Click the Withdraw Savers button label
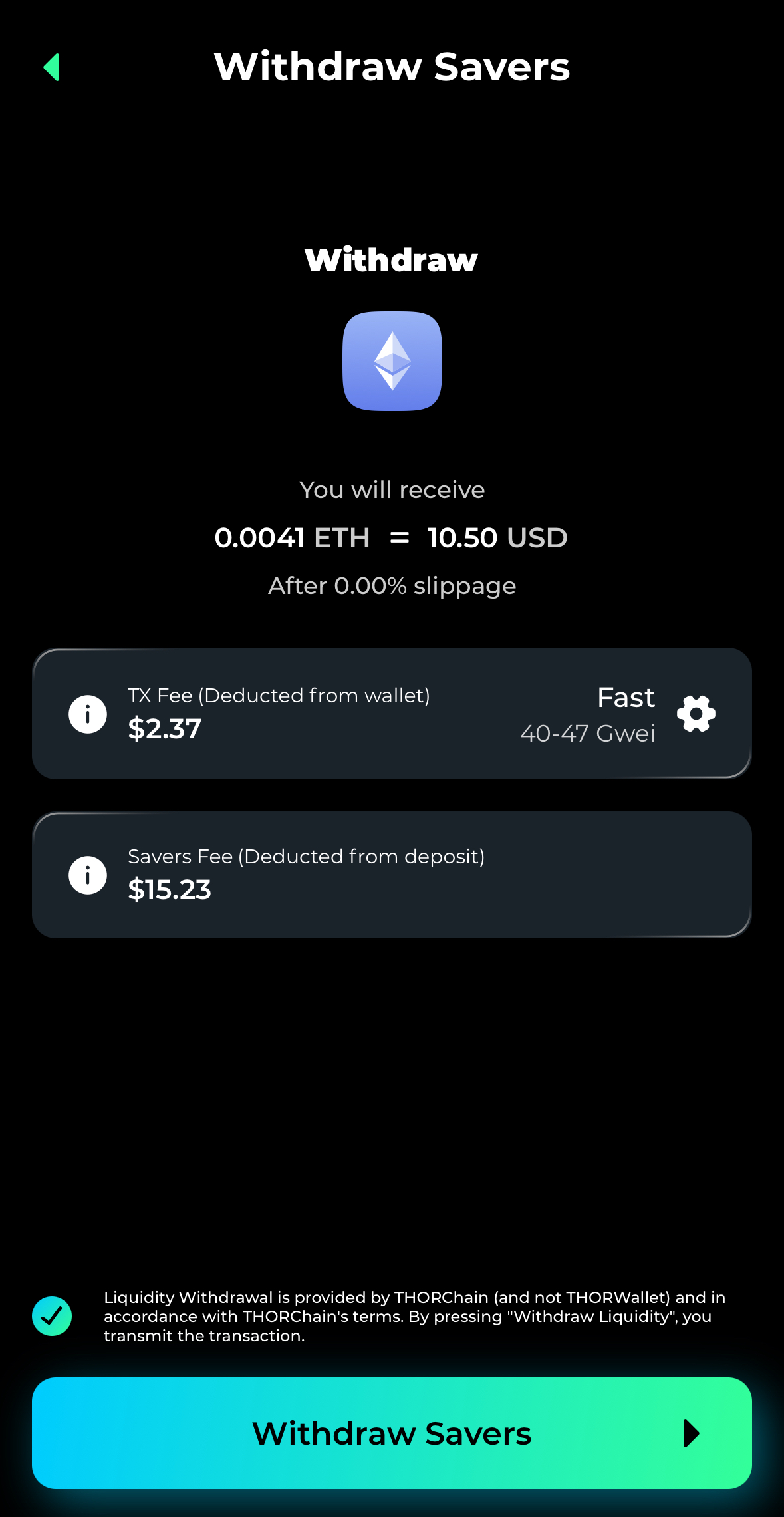Screen dimensions: 784x1517 [392, 1433]
